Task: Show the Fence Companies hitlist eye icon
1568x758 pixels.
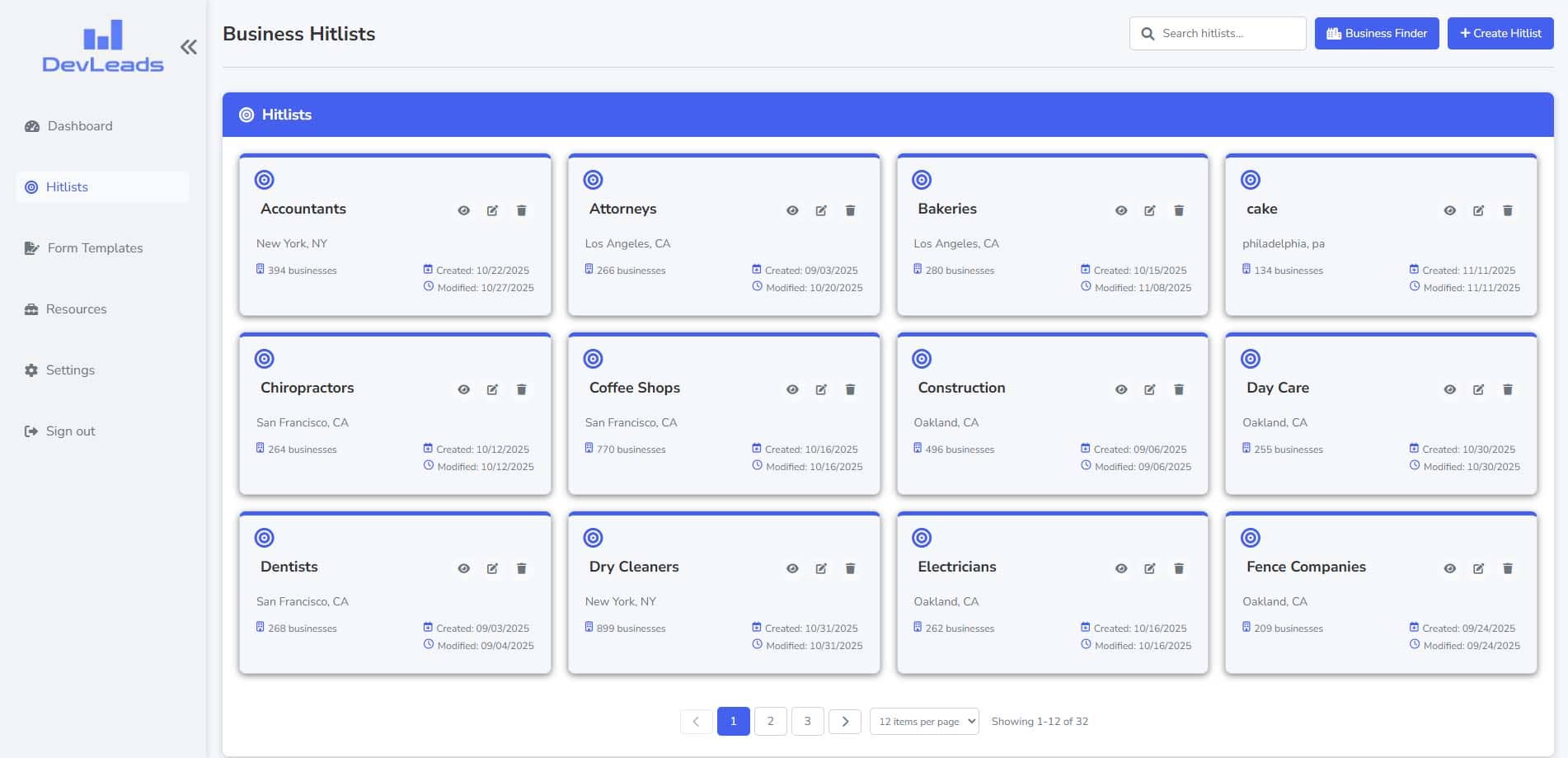Action: [x=1450, y=569]
